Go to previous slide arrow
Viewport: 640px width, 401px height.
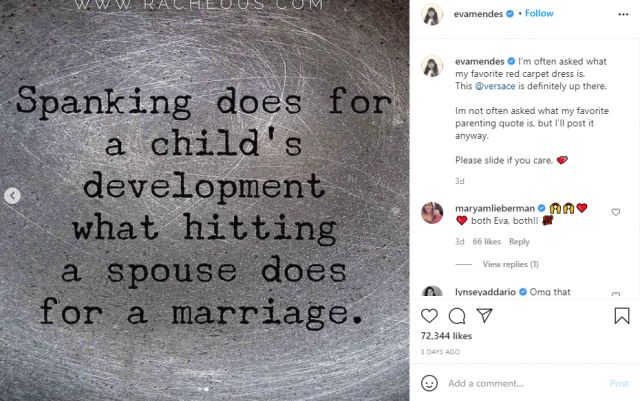coord(13,197)
